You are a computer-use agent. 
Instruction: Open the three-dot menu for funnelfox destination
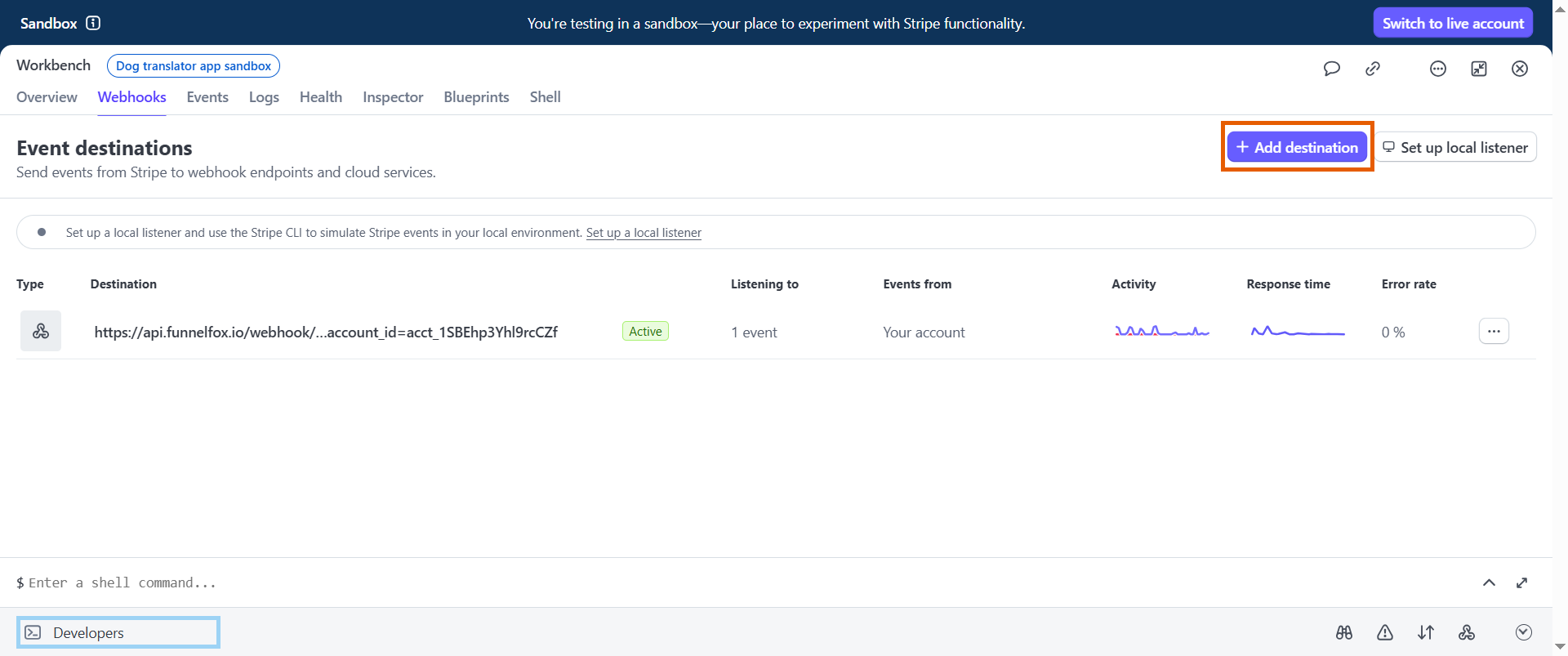coord(1494,331)
